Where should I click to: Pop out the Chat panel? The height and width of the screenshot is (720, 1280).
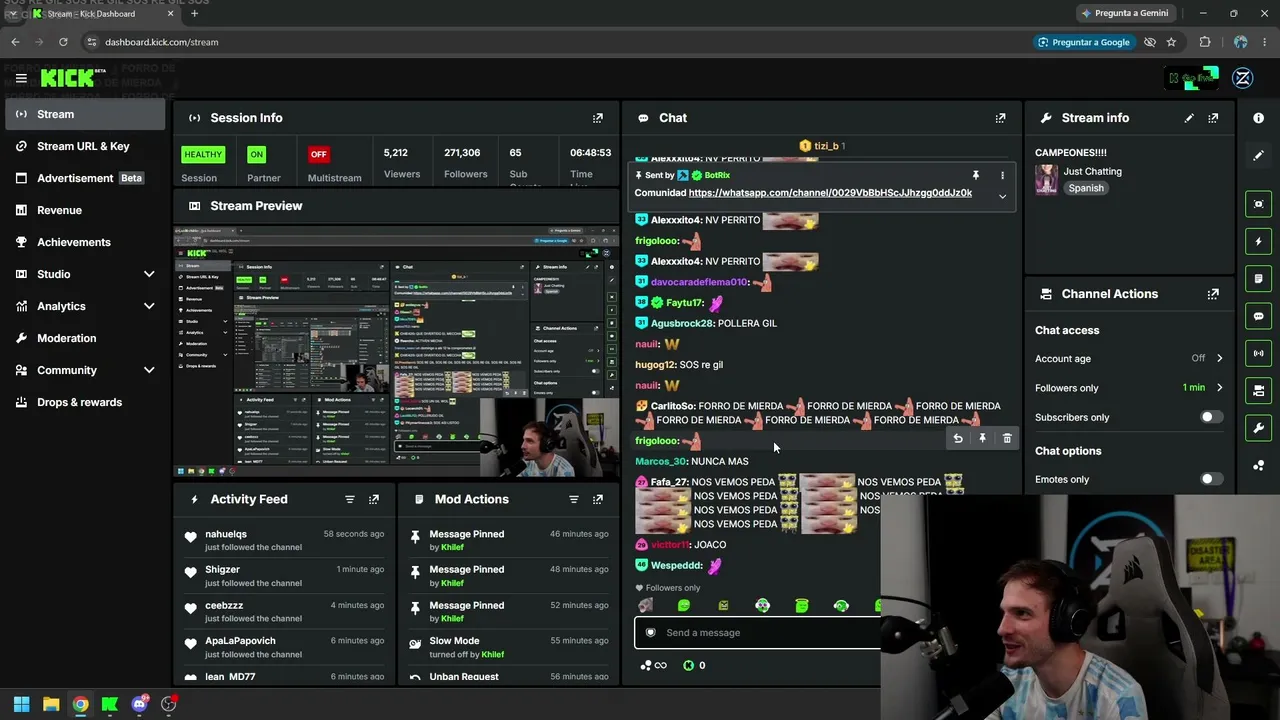coord(1000,118)
